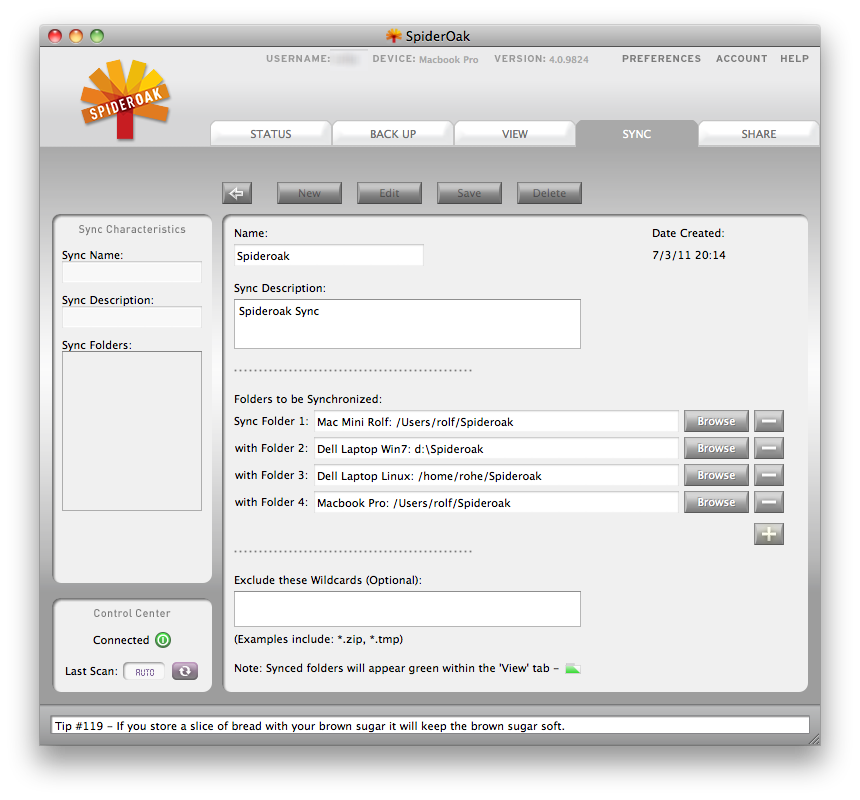Screen dimensions: 860x800
Task: Remove Folder 4 using its minus button
Action: point(768,502)
